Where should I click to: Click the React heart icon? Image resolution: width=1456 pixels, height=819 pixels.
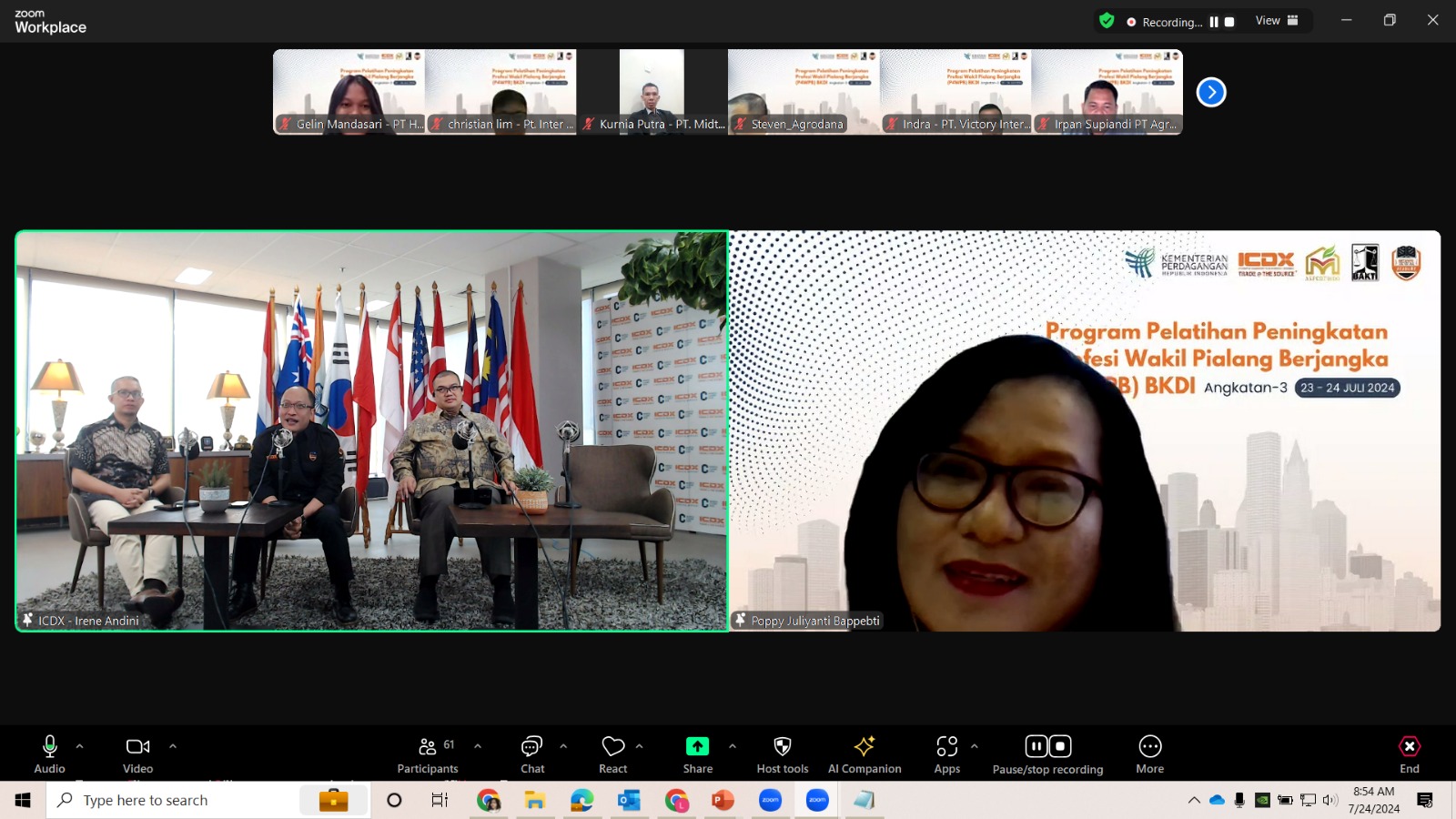(x=613, y=754)
